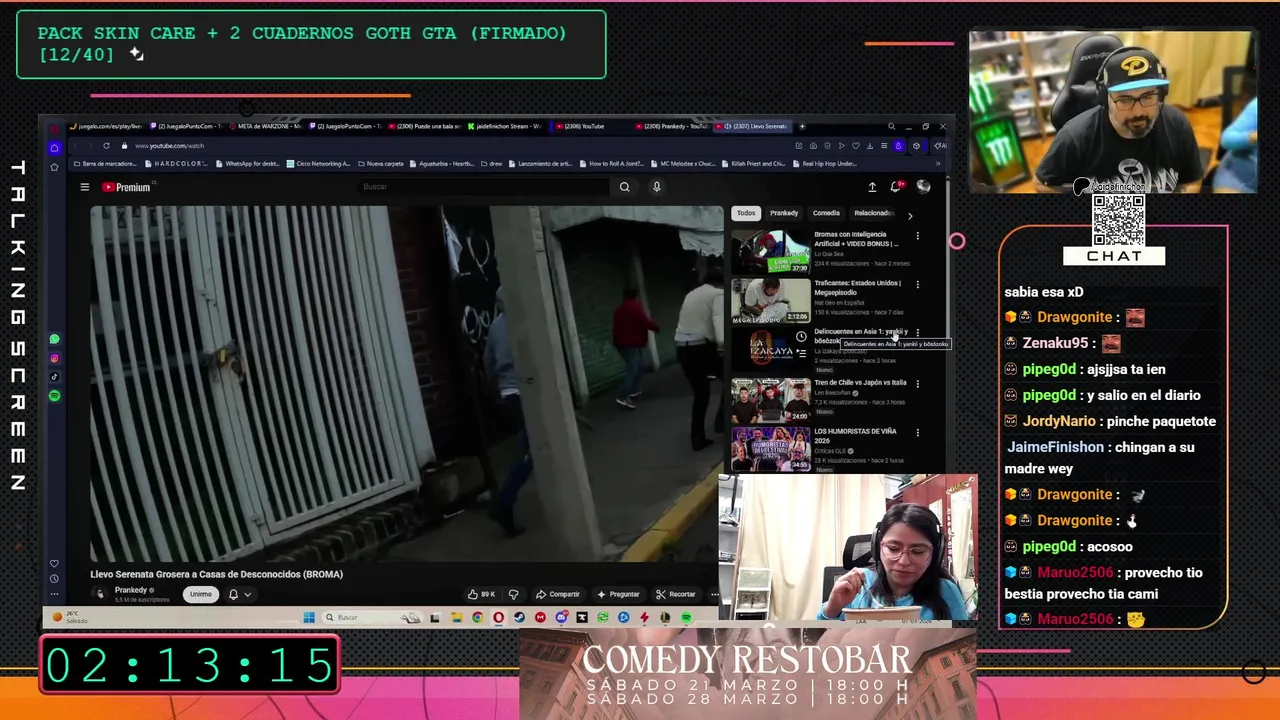Add Delincuentes en Asia to Watch Later
This screenshot has height=720, width=1280.
(x=801, y=337)
